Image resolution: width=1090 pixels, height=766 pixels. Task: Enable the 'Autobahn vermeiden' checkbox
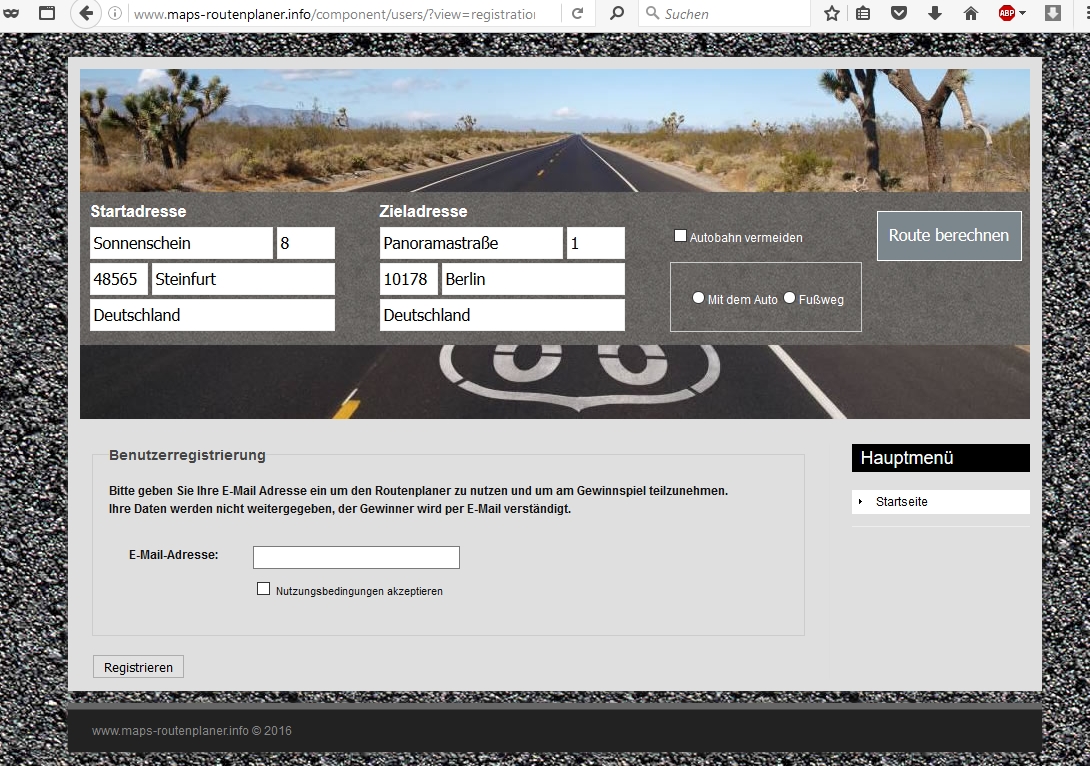coord(681,236)
